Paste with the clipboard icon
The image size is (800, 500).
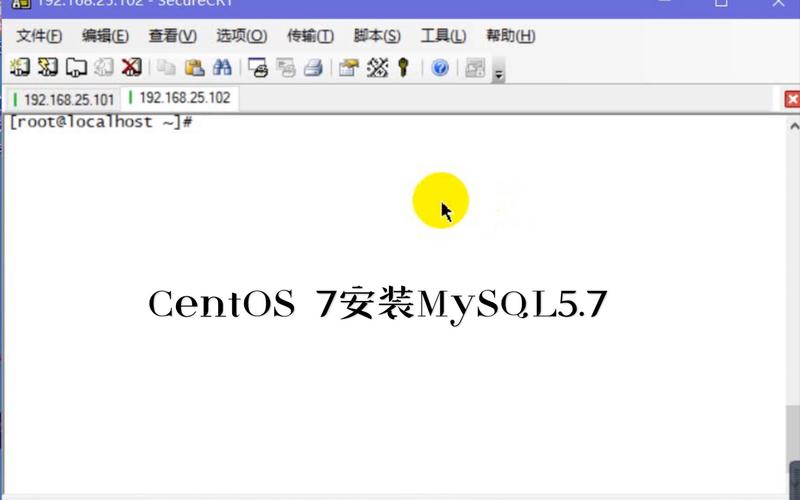coord(194,67)
